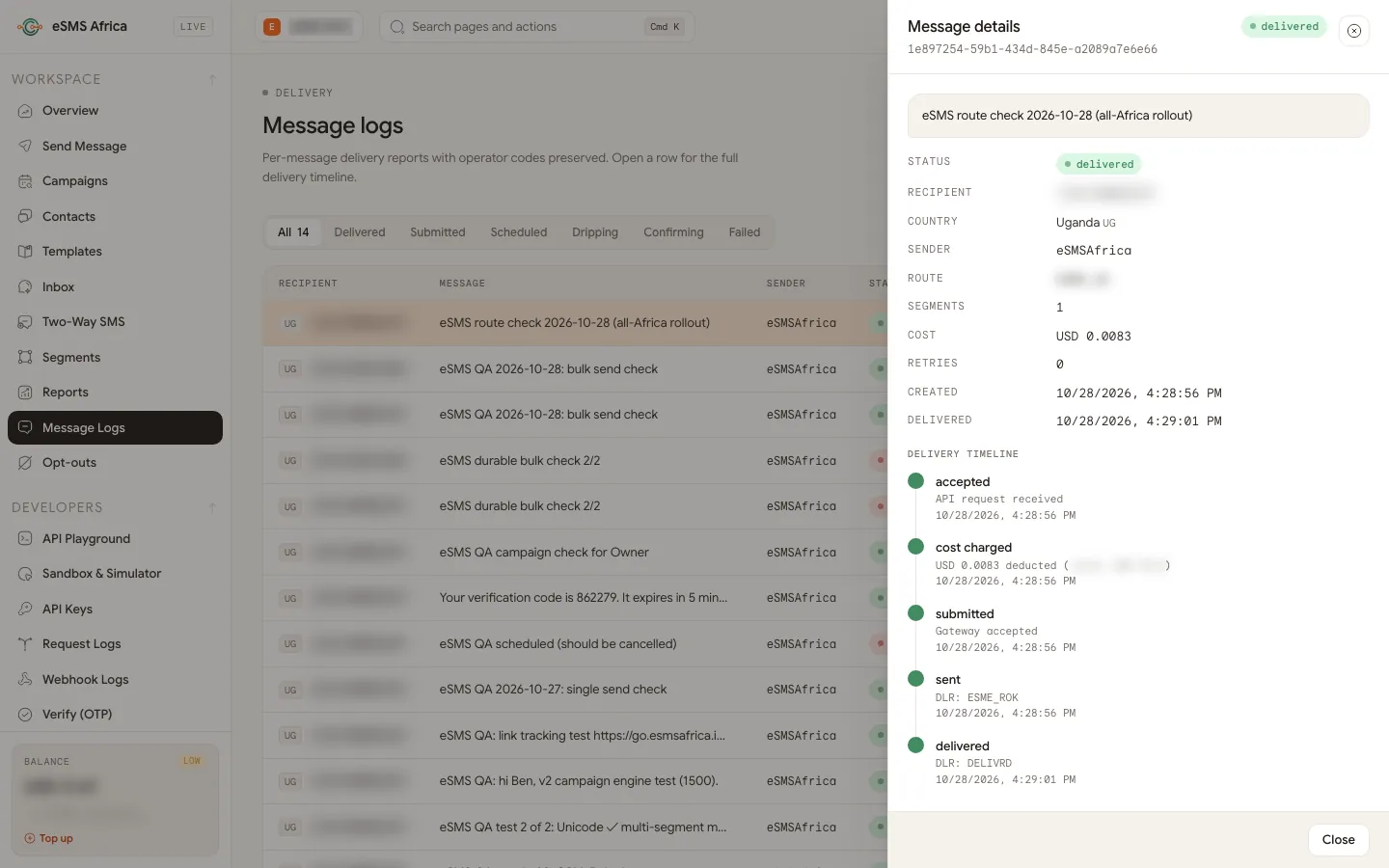Click the LIVE environment badge
This screenshot has height=868, width=1389.
(193, 27)
